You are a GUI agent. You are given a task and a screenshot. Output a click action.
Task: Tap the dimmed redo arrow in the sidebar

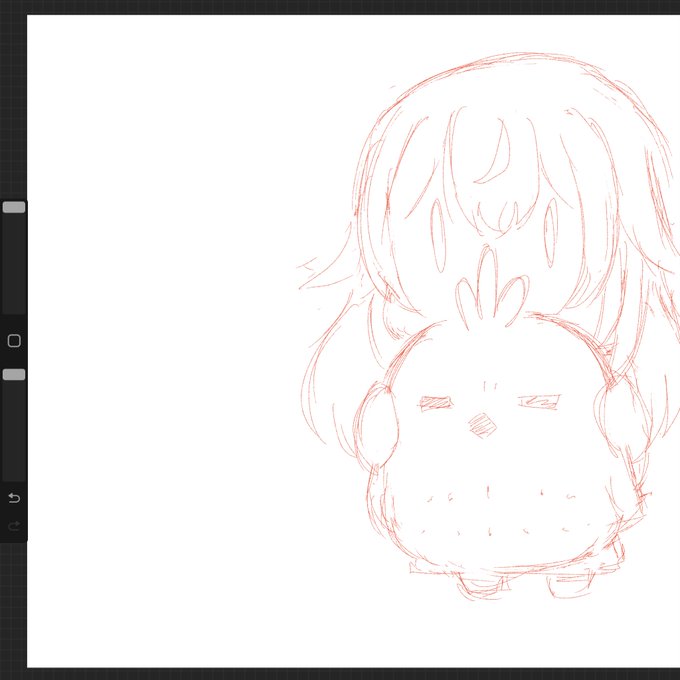(14, 526)
